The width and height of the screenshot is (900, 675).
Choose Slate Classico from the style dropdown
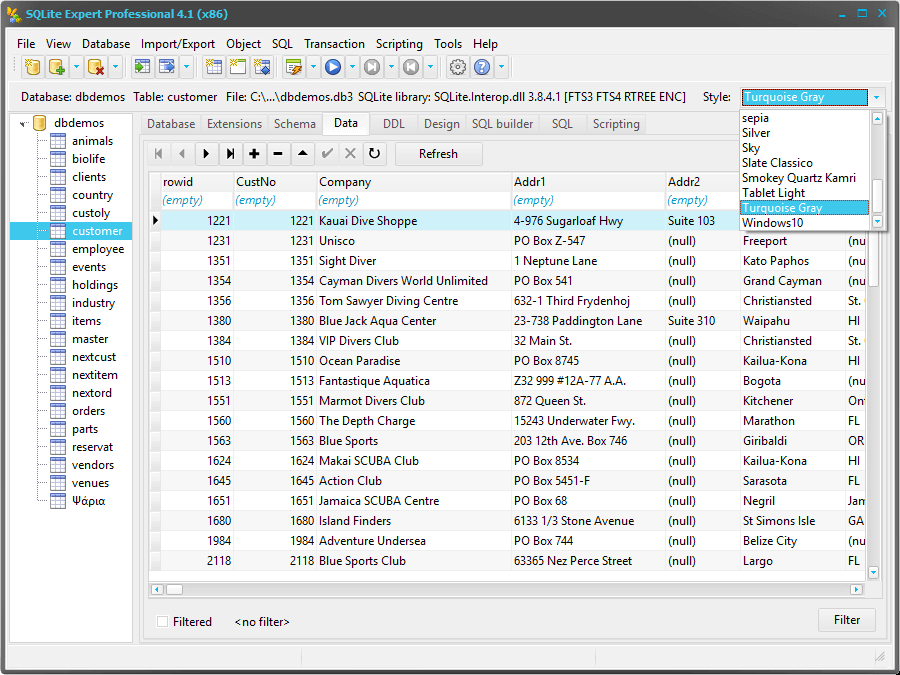[779, 162]
